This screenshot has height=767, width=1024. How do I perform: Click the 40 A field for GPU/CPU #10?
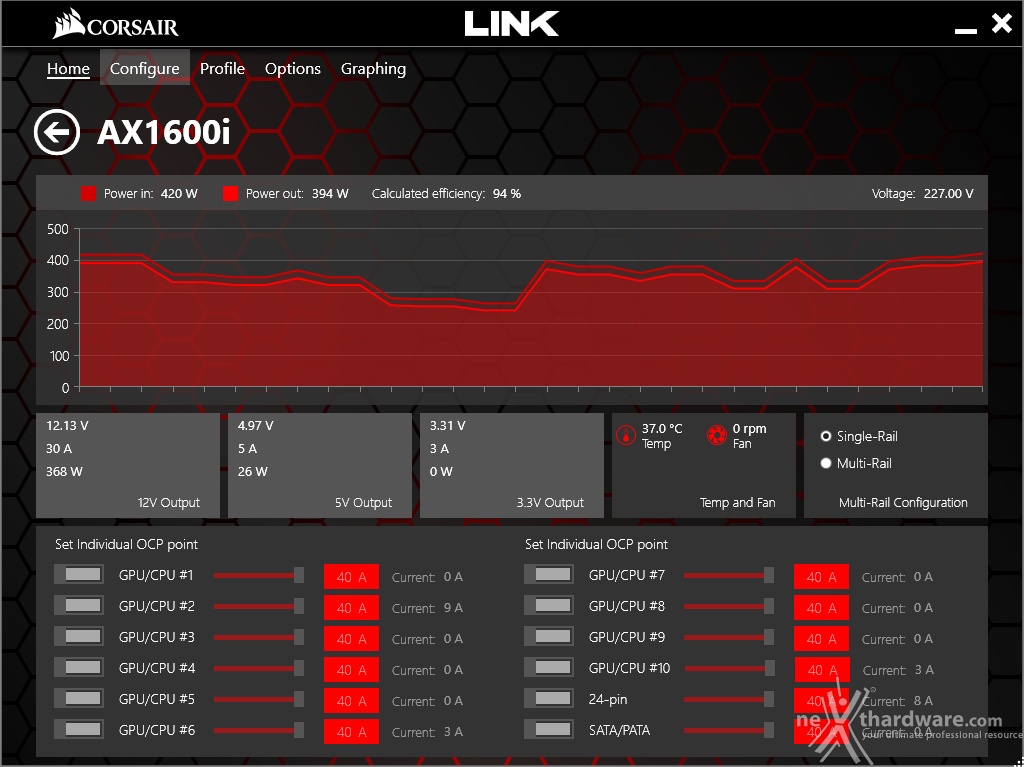pos(822,670)
